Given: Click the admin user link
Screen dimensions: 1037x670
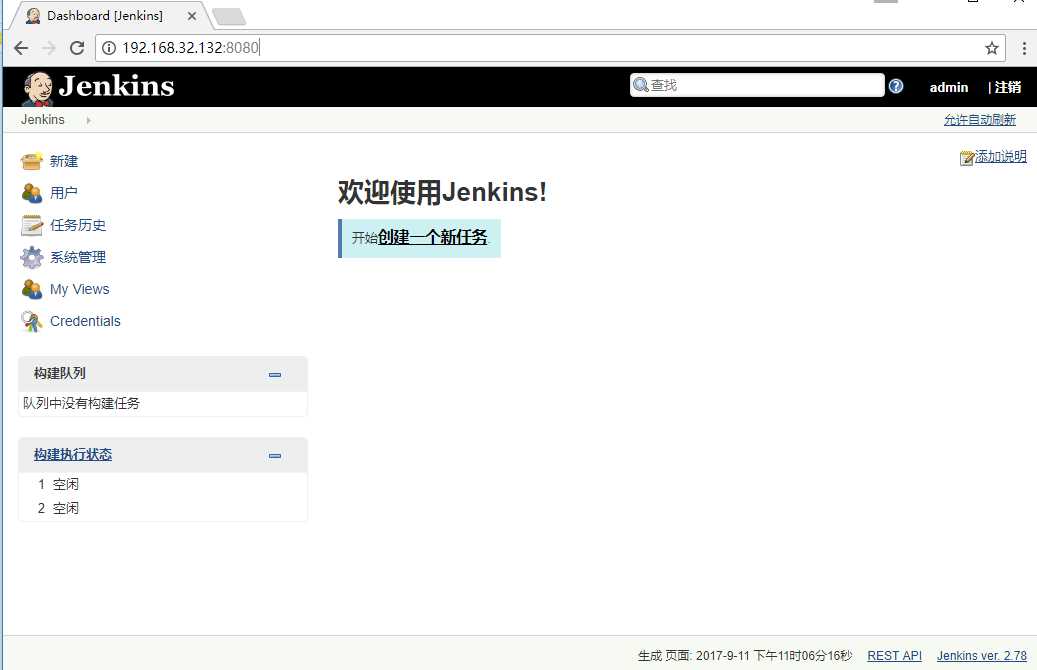Looking at the screenshot, I should coord(948,87).
